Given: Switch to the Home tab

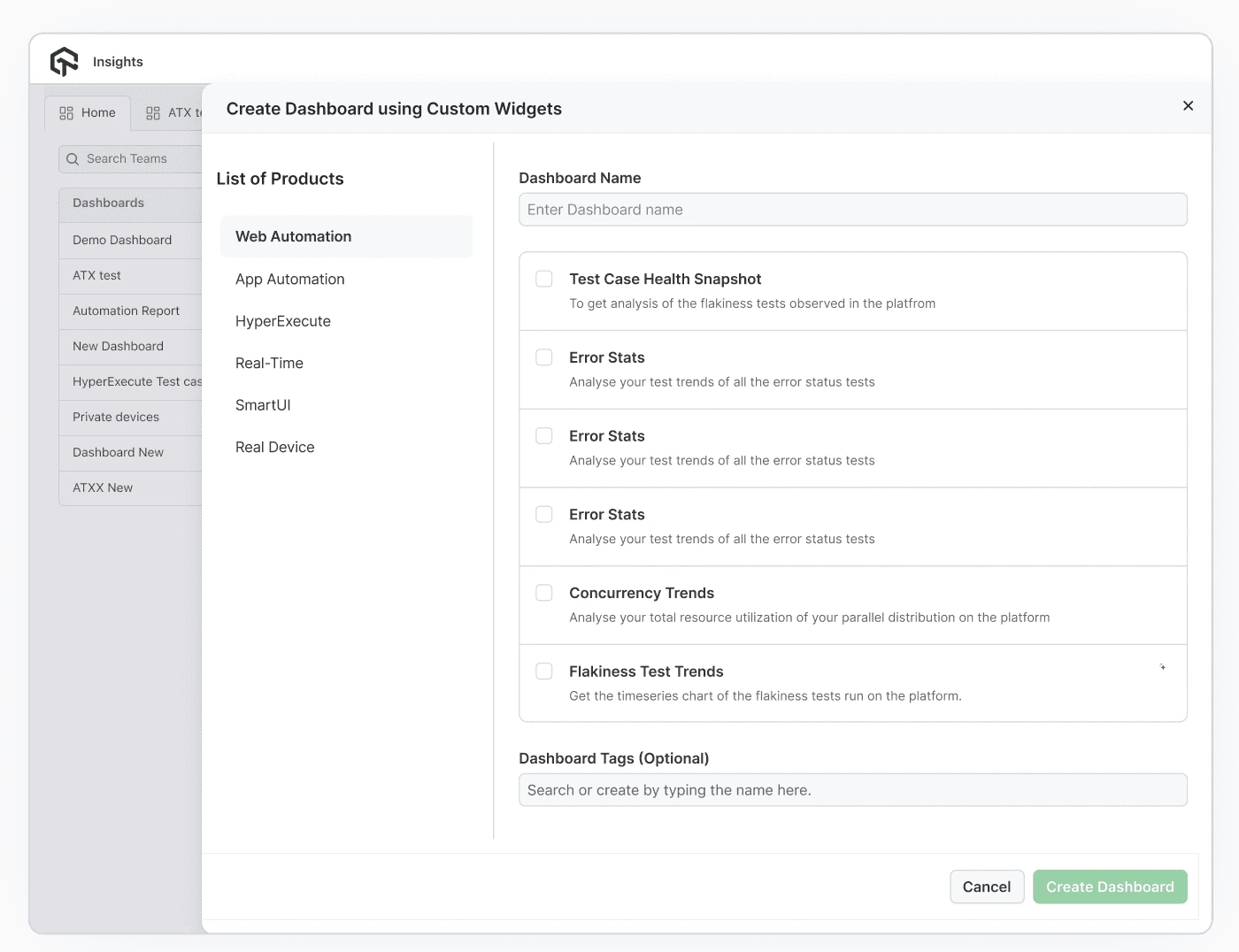Looking at the screenshot, I should coord(88,113).
